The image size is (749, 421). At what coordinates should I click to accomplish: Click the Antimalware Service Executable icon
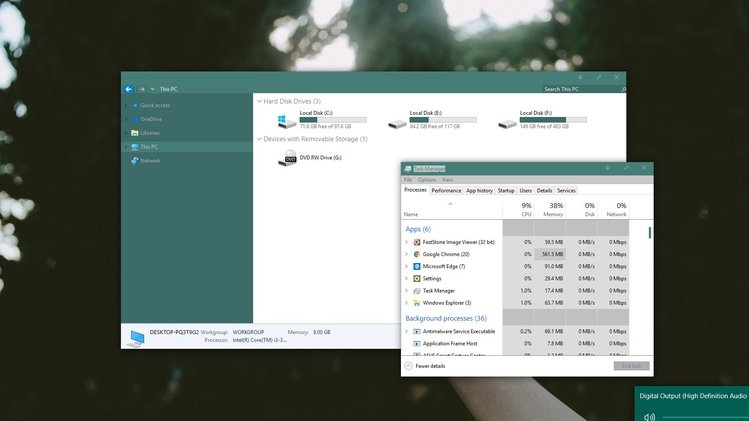[417, 331]
